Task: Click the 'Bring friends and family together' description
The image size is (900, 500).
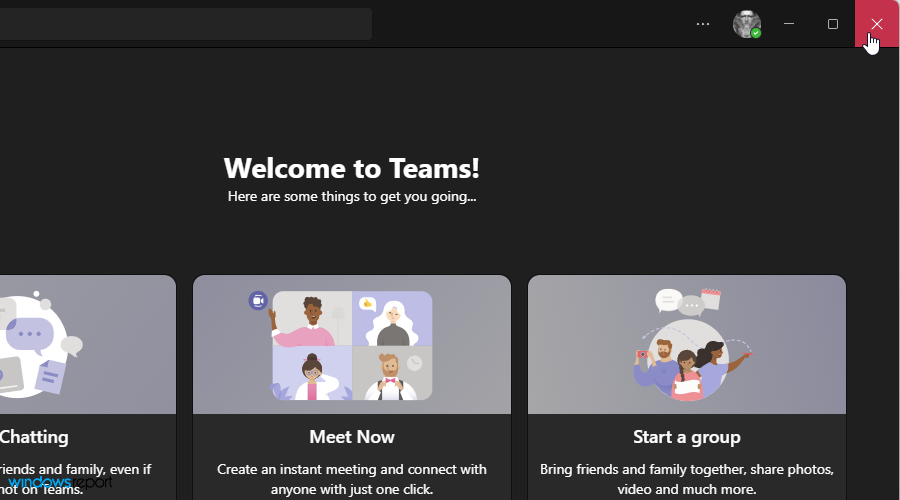Action: [686, 479]
